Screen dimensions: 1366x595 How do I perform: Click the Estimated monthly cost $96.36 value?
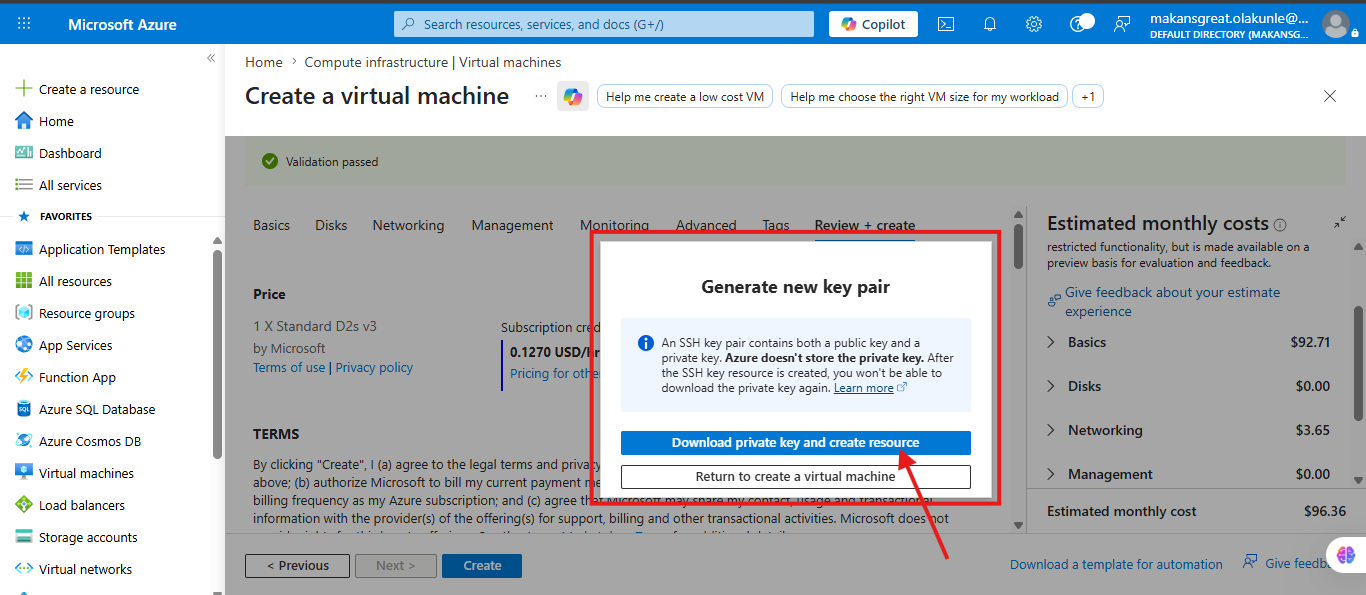point(1324,511)
